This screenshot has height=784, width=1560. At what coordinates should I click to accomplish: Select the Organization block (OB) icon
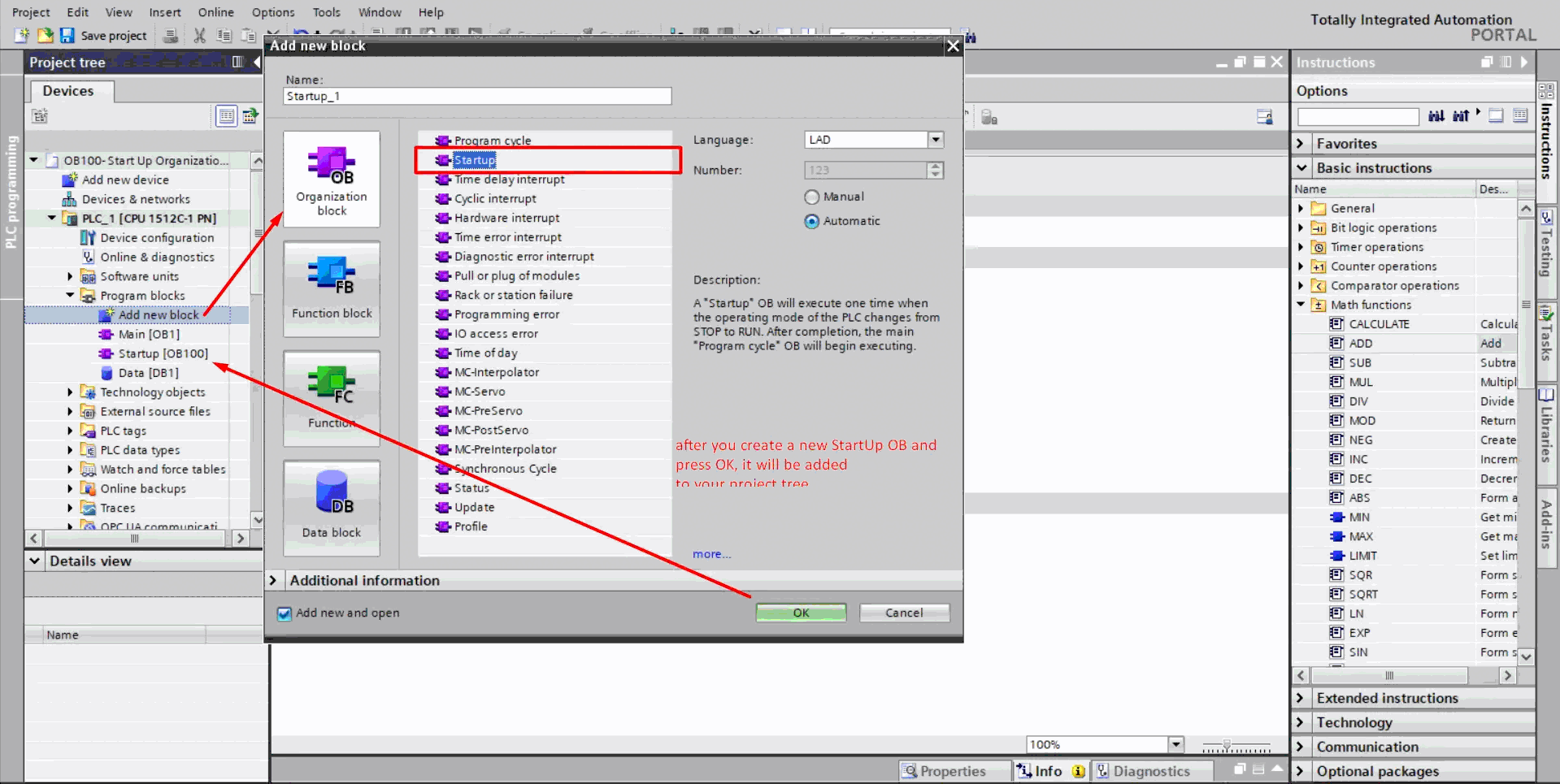coord(332,180)
